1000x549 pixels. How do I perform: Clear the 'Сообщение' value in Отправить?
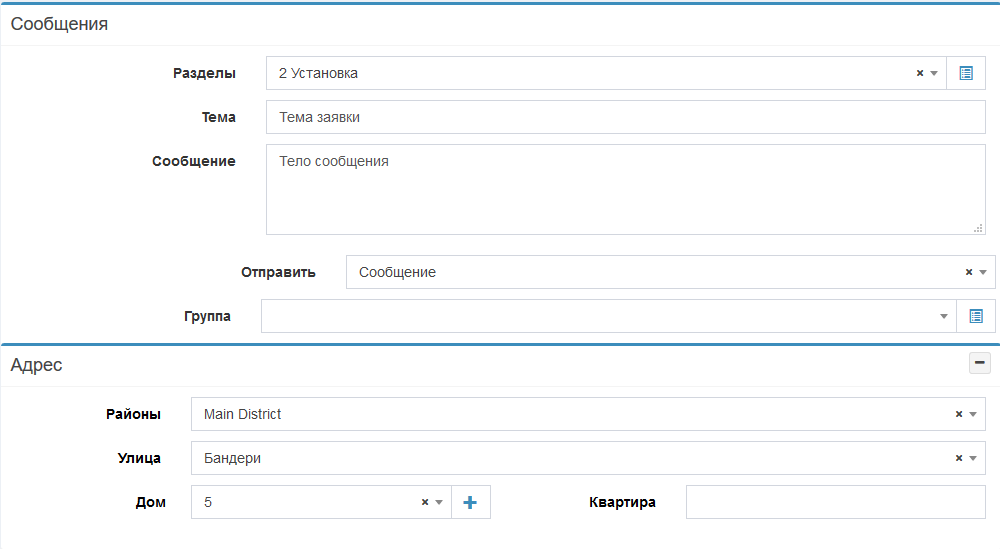click(968, 272)
